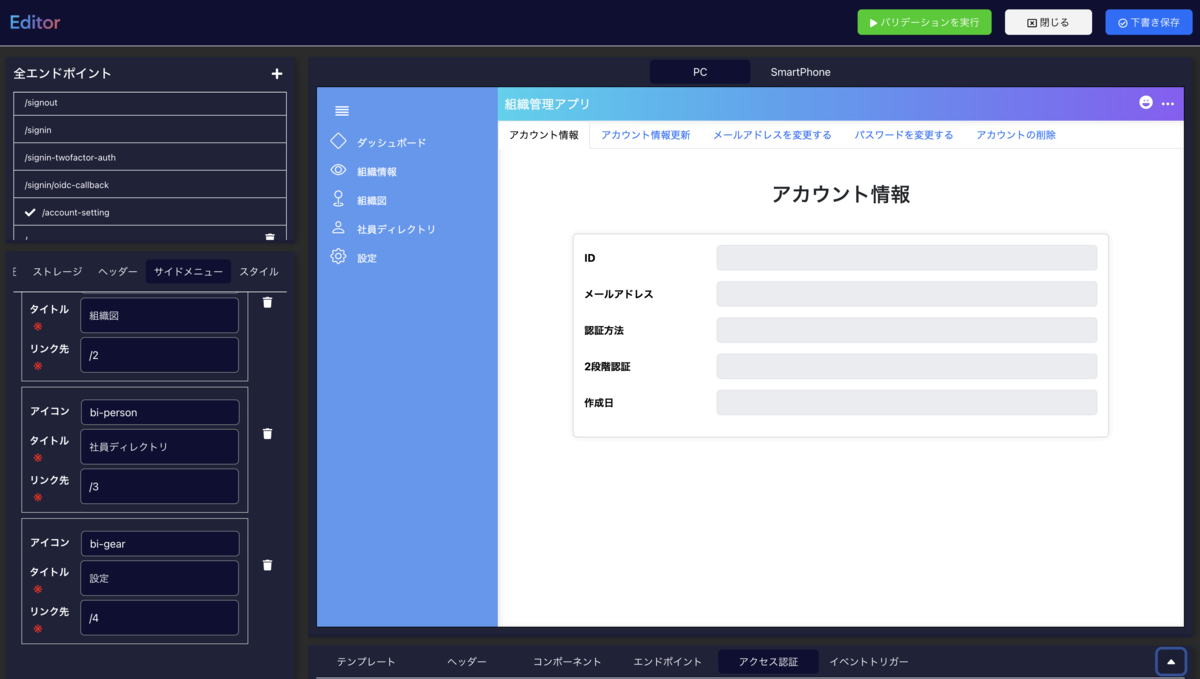This screenshot has height=679, width=1200.
Task: Switch the preview to PC
Action: click(x=700, y=72)
